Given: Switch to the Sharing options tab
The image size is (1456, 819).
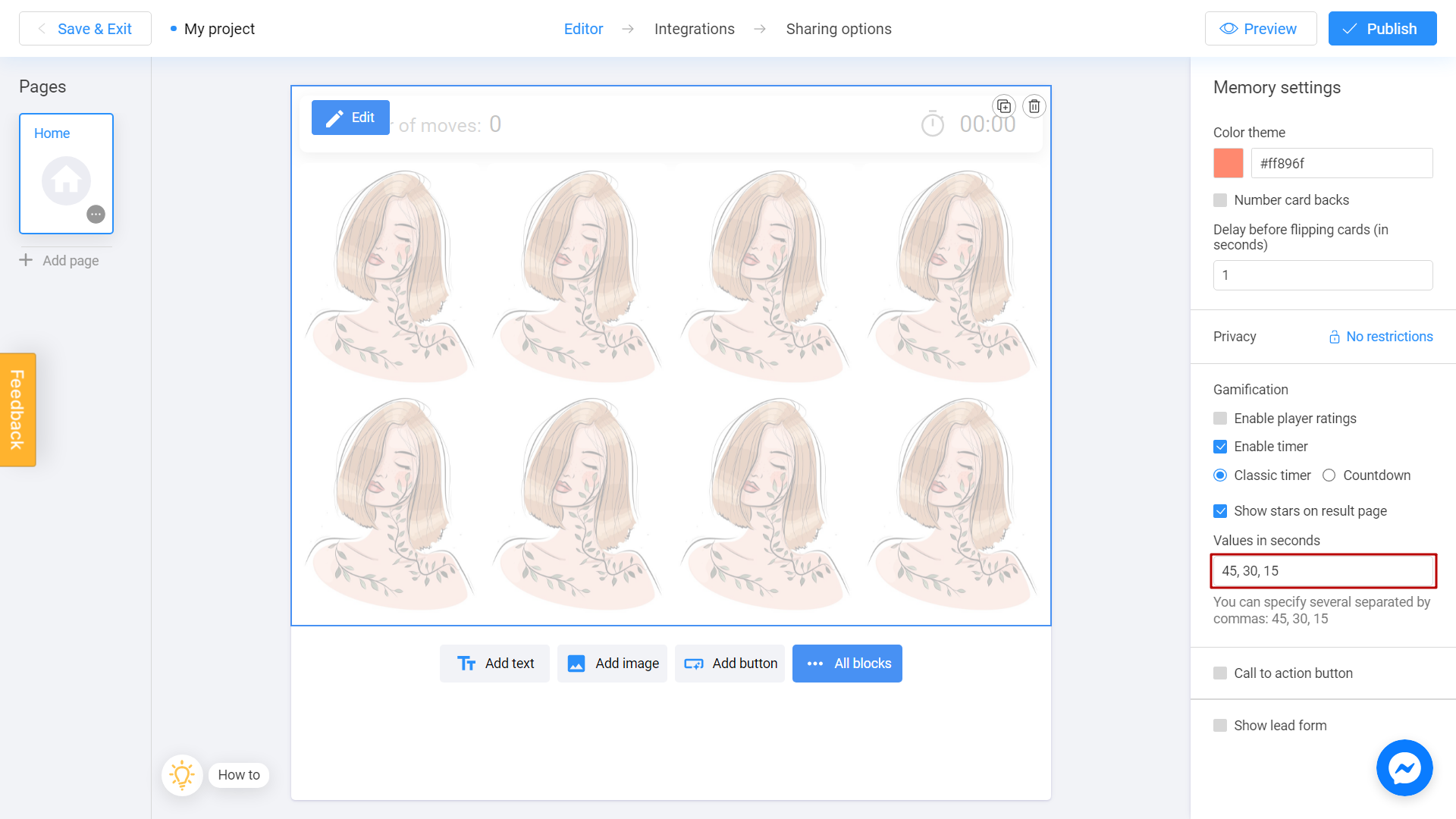Looking at the screenshot, I should (x=839, y=29).
